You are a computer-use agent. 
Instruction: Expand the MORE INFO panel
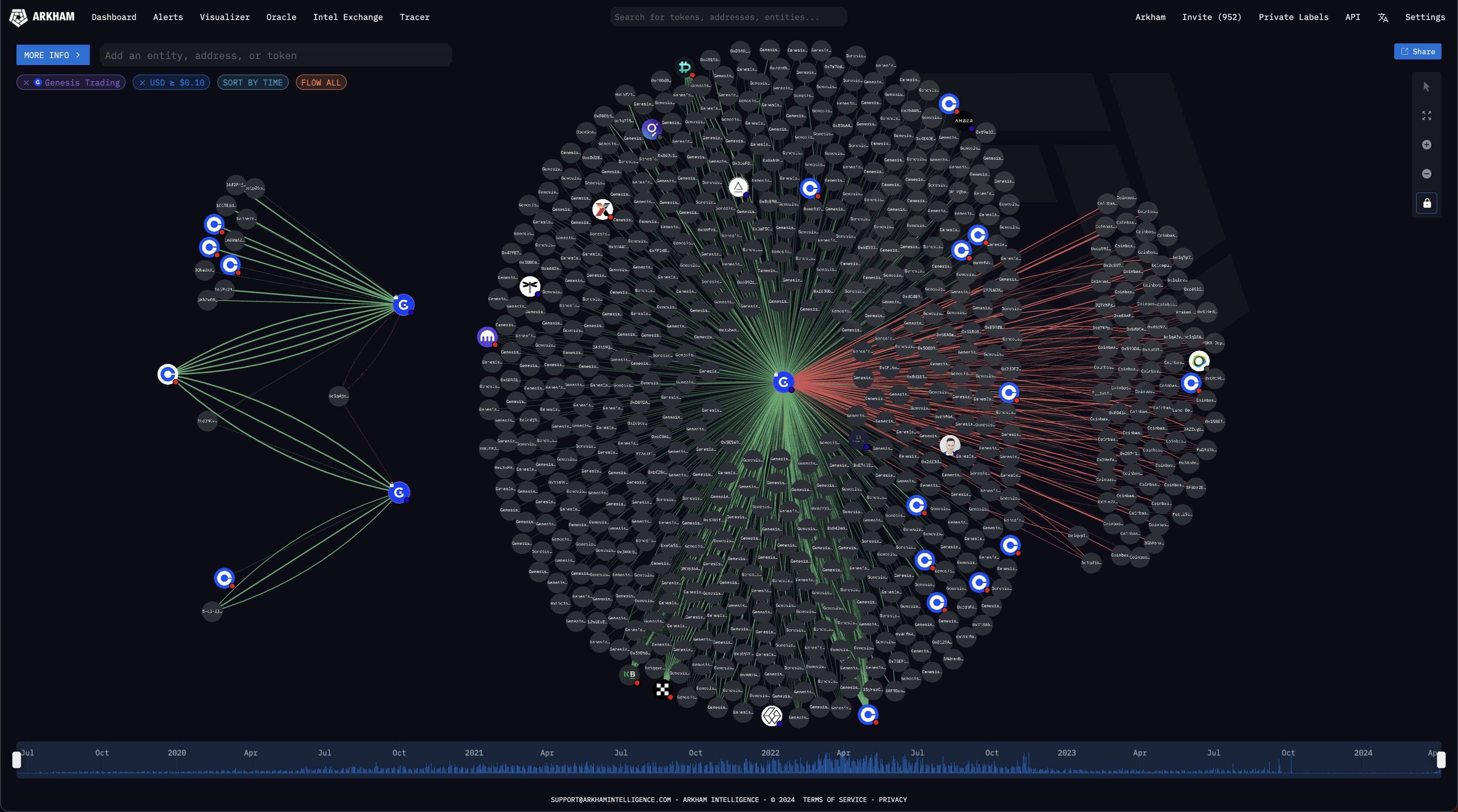pos(53,55)
